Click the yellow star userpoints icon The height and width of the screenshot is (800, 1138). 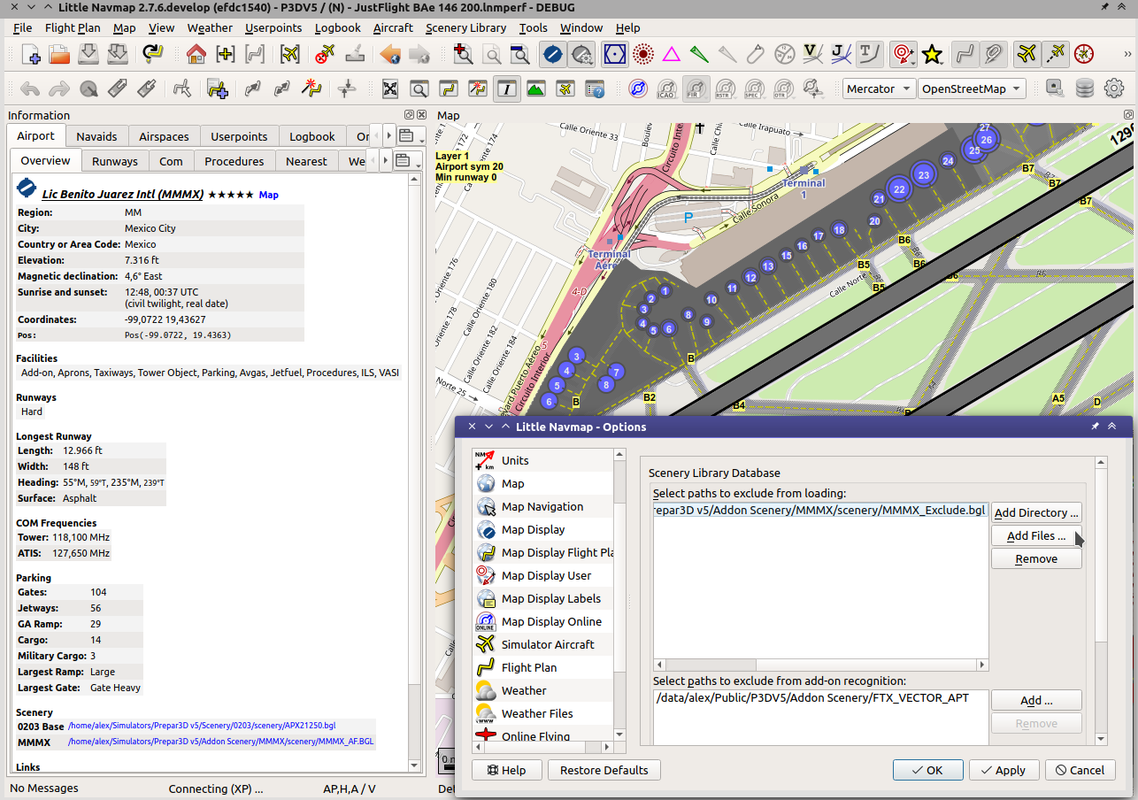(x=933, y=54)
